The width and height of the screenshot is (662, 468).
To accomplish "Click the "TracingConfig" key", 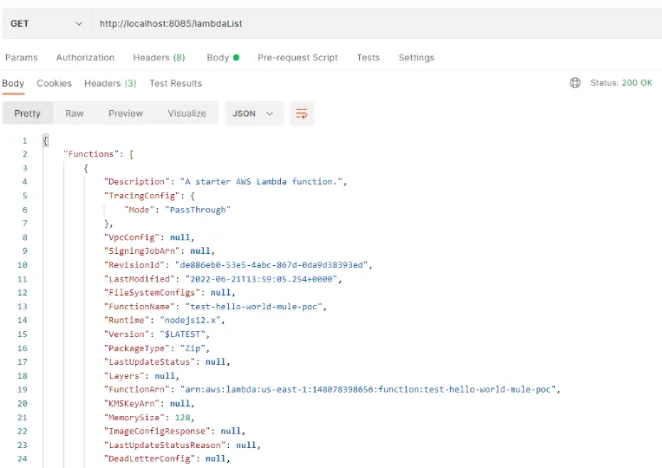I will pos(142,196).
